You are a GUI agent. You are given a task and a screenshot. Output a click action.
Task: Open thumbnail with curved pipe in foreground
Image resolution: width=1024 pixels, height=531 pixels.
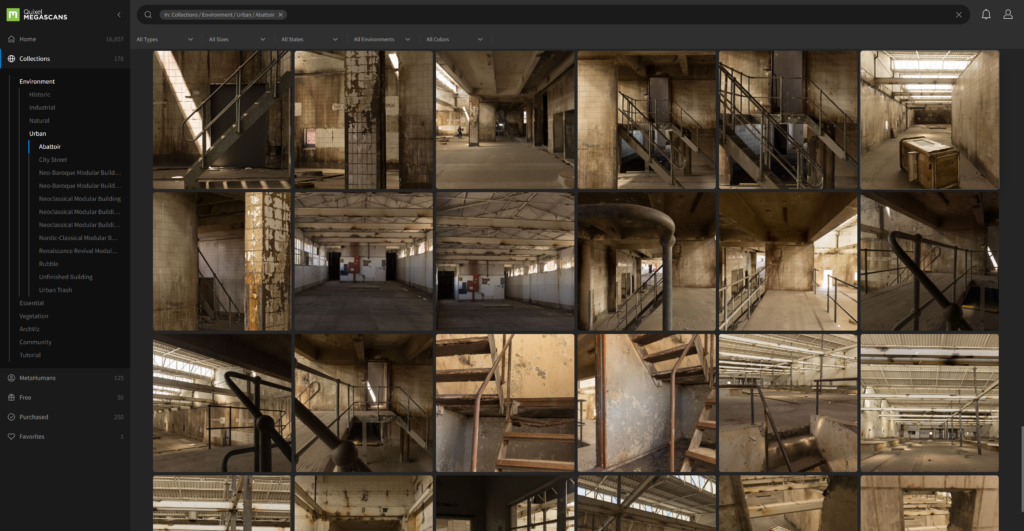pyautogui.click(x=647, y=261)
